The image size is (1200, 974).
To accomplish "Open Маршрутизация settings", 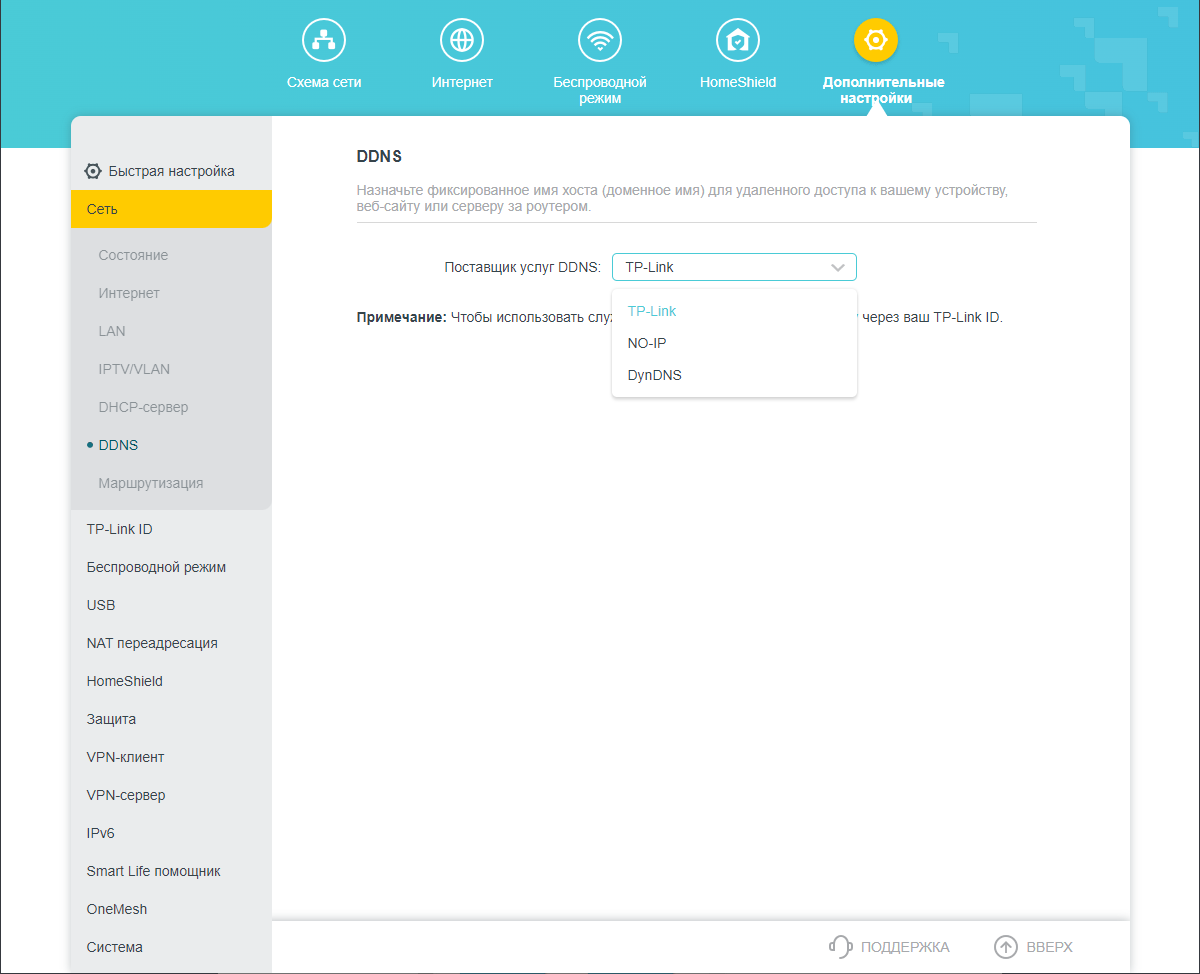I will [x=151, y=483].
